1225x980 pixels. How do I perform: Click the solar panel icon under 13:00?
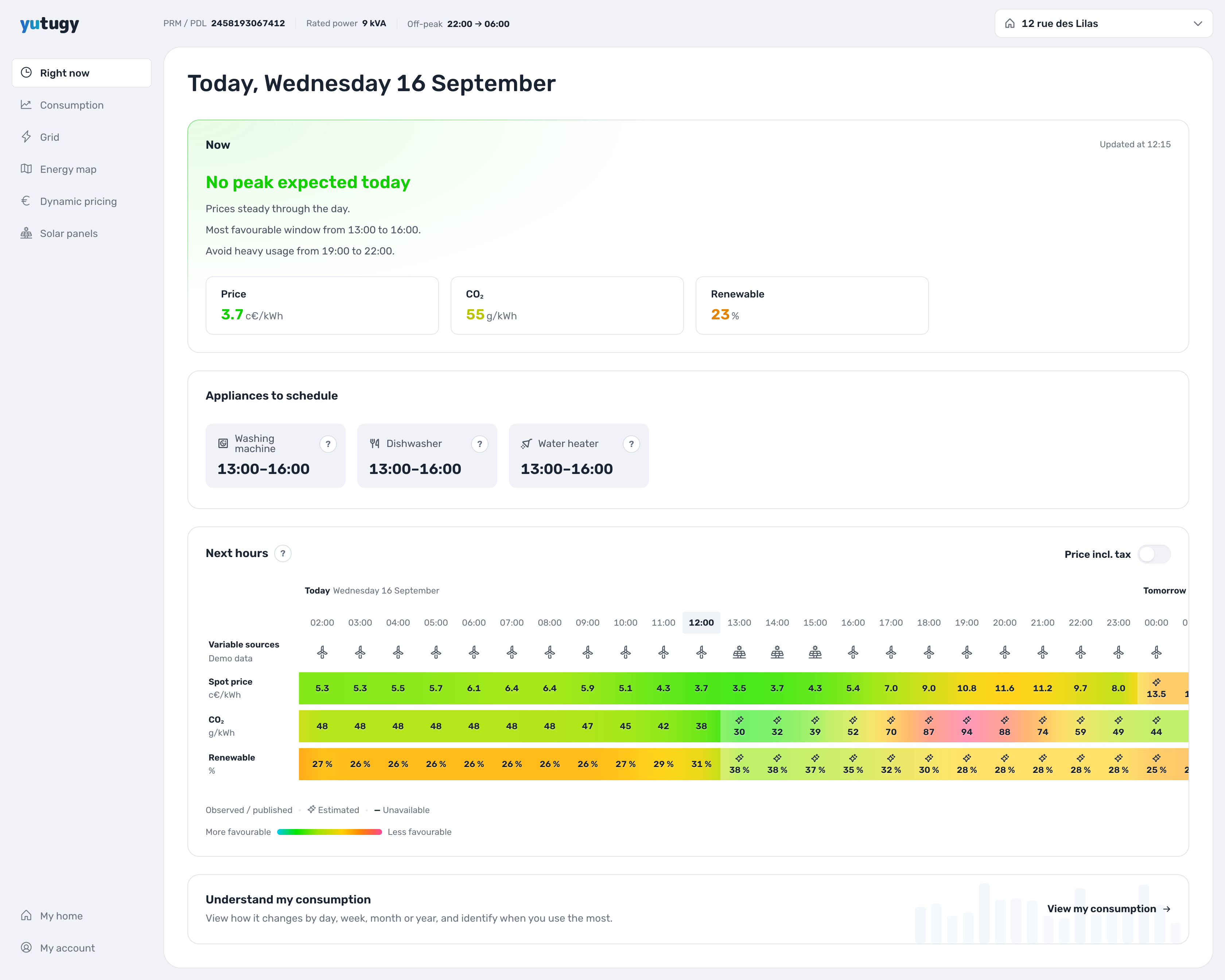(739, 652)
